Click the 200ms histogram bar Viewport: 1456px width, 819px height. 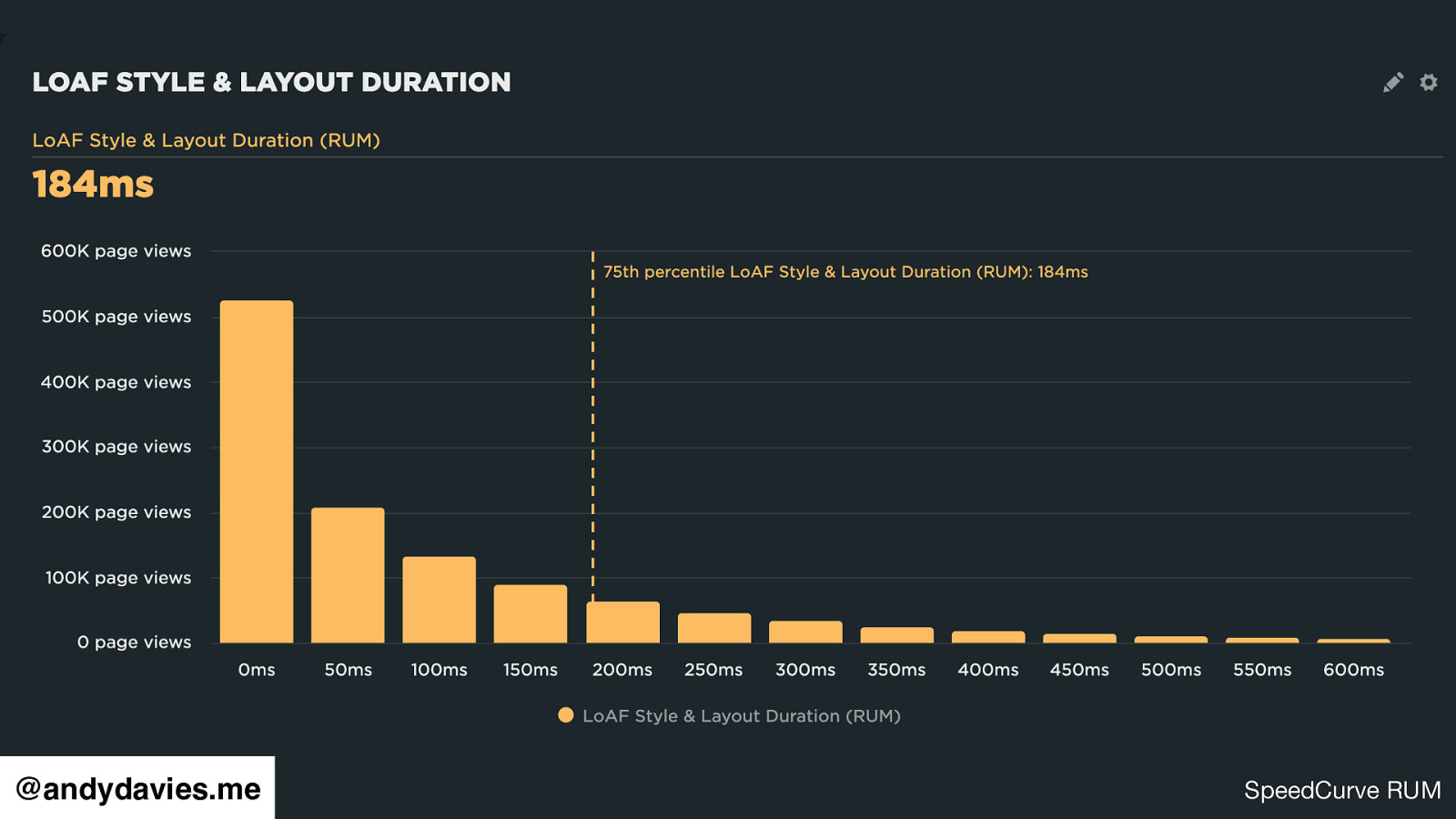(622, 622)
